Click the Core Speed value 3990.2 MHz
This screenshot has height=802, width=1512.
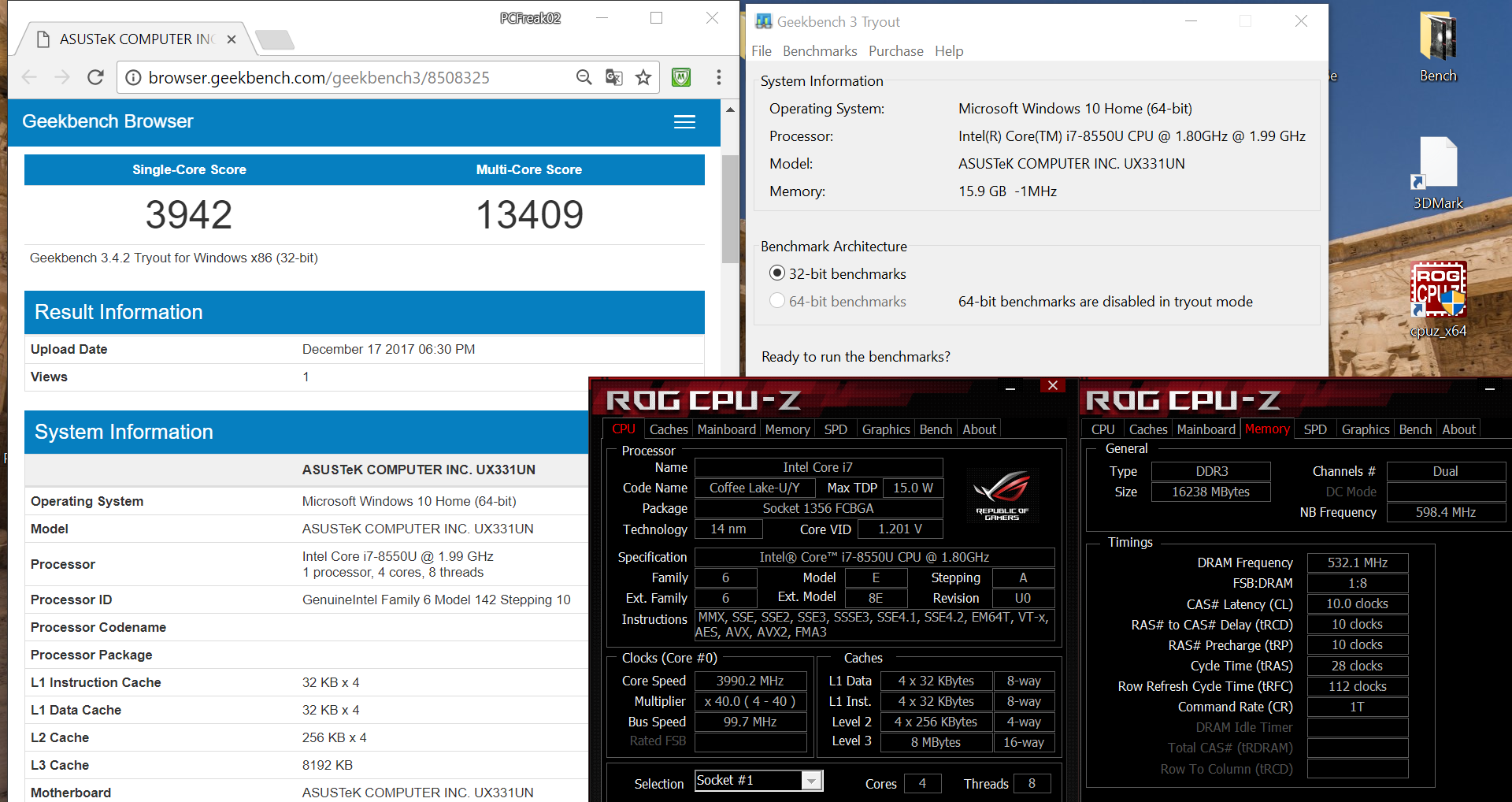coord(750,681)
